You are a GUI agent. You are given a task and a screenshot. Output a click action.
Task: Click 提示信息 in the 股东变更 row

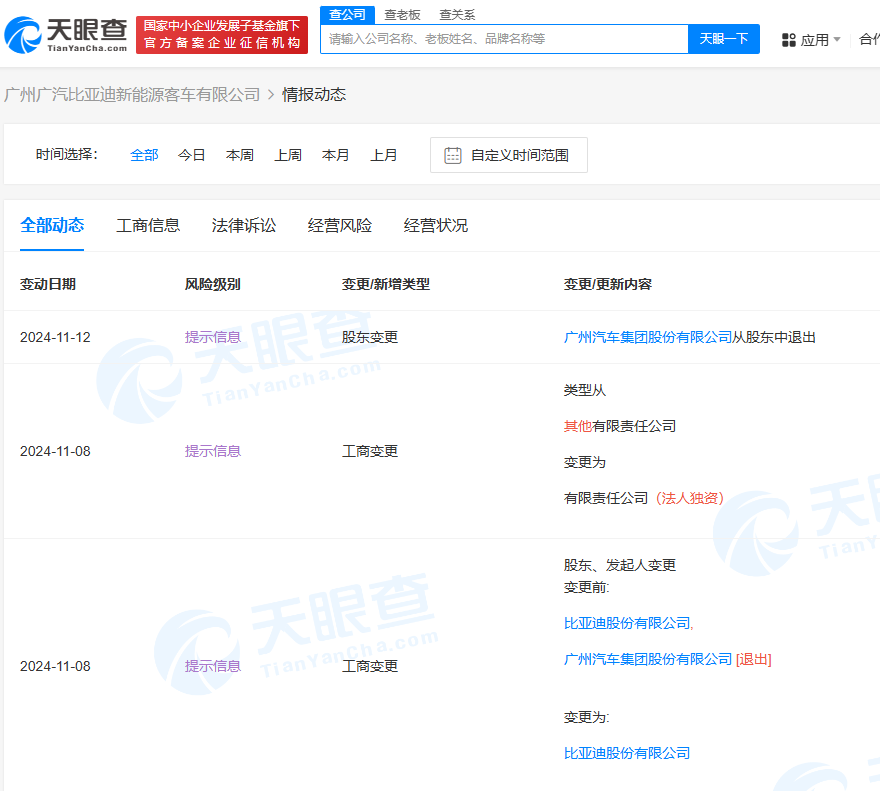(213, 337)
